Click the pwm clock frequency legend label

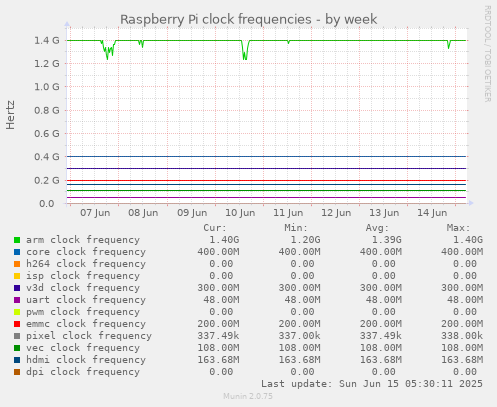pyautogui.click(x=83, y=312)
